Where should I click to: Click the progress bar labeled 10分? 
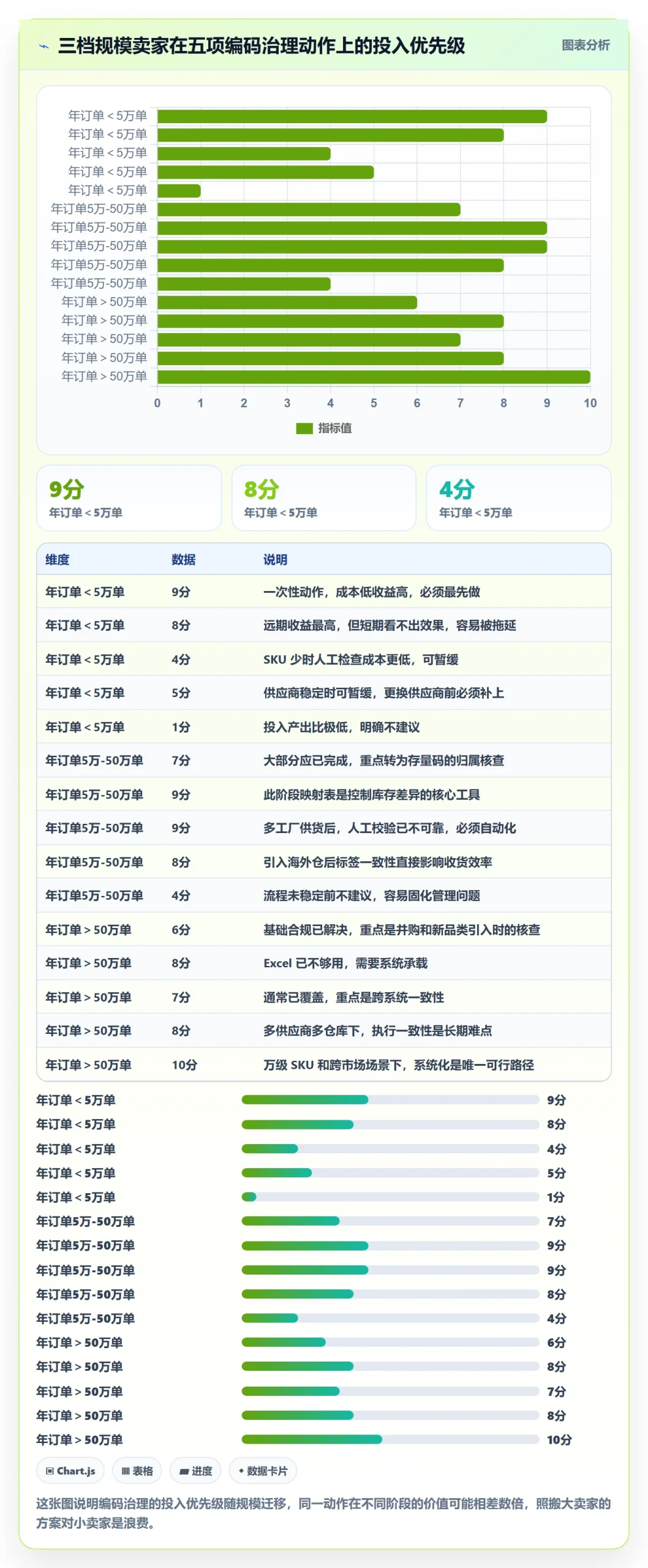pyautogui.click(x=390, y=1439)
